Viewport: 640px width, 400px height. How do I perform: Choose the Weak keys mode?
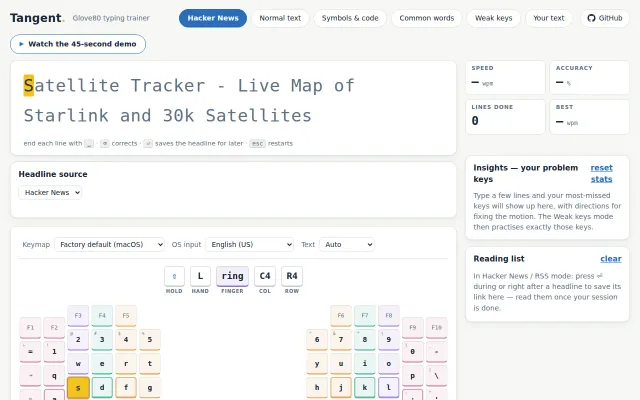pyautogui.click(x=493, y=18)
